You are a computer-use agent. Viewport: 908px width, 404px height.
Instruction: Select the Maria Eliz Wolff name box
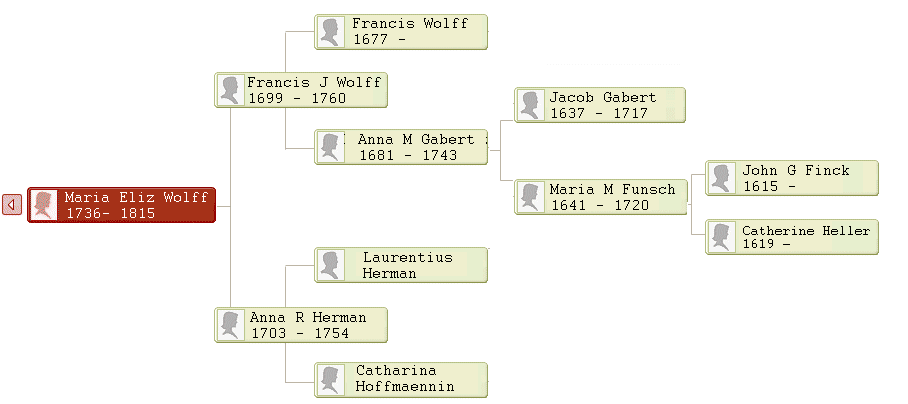pyautogui.click(x=135, y=205)
